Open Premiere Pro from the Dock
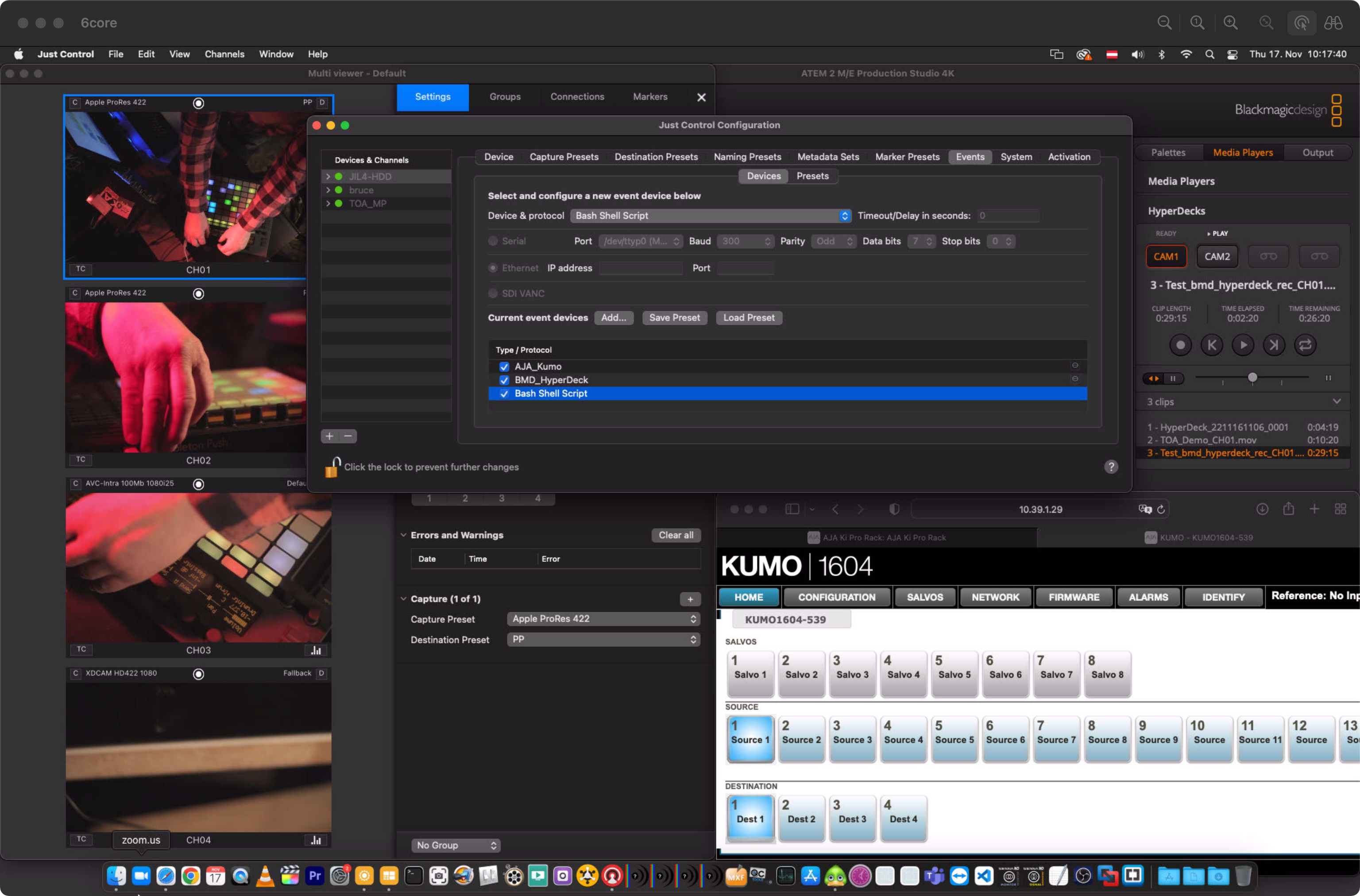This screenshot has width=1360, height=896. (315, 876)
